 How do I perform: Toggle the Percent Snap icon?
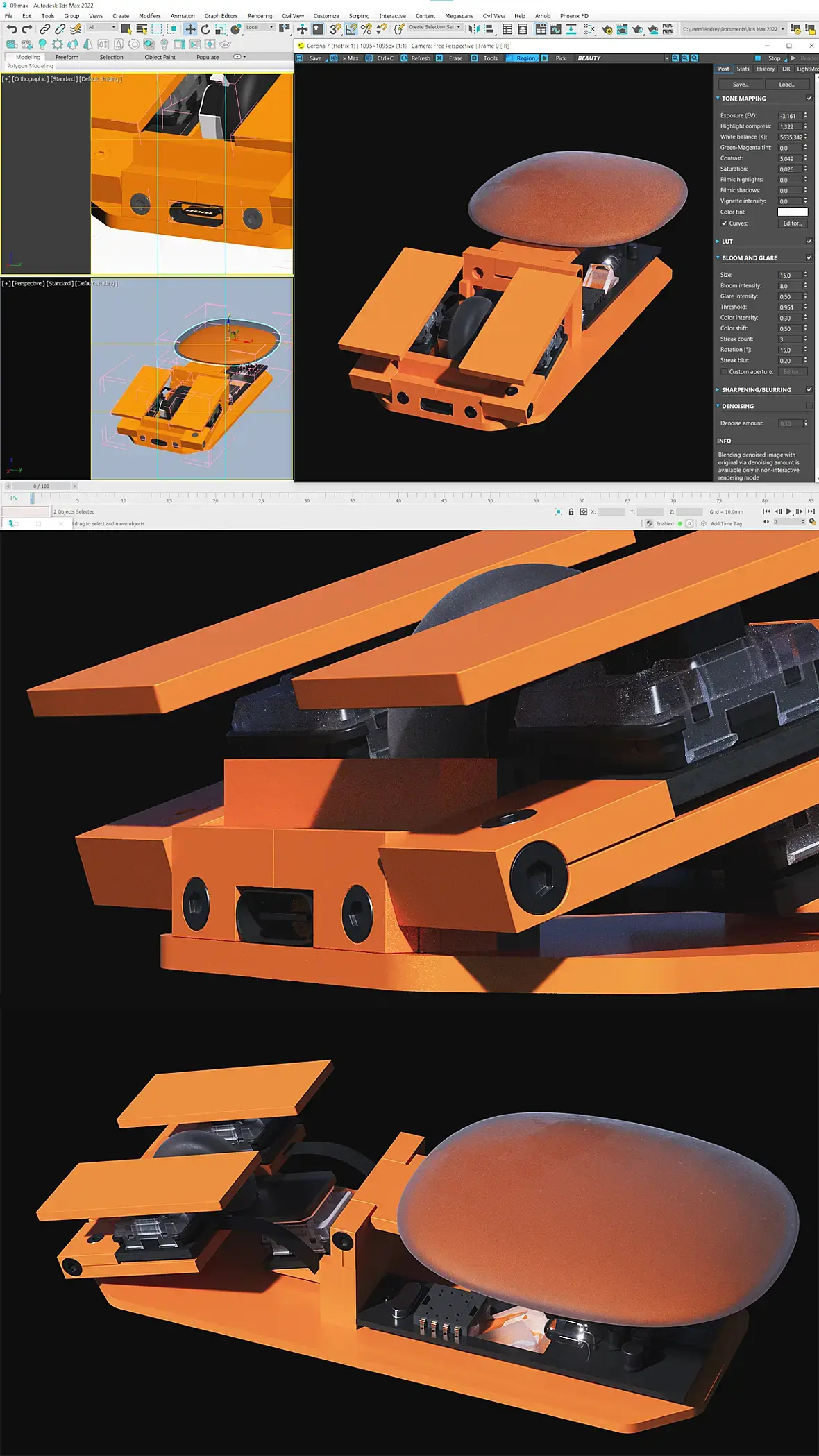[366, 28]
